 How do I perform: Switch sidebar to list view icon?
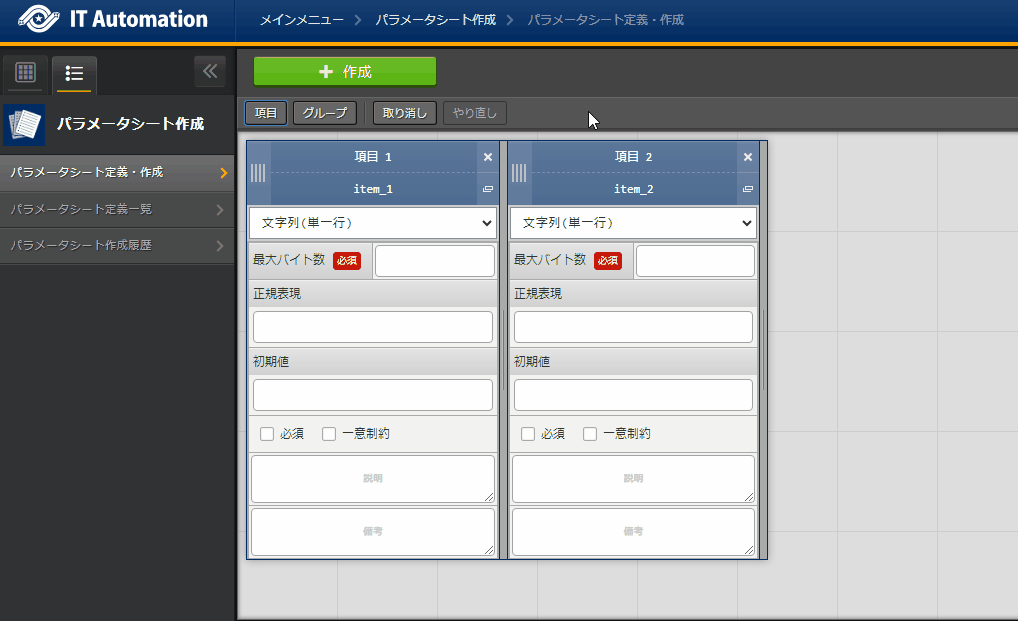pos(74,73)
